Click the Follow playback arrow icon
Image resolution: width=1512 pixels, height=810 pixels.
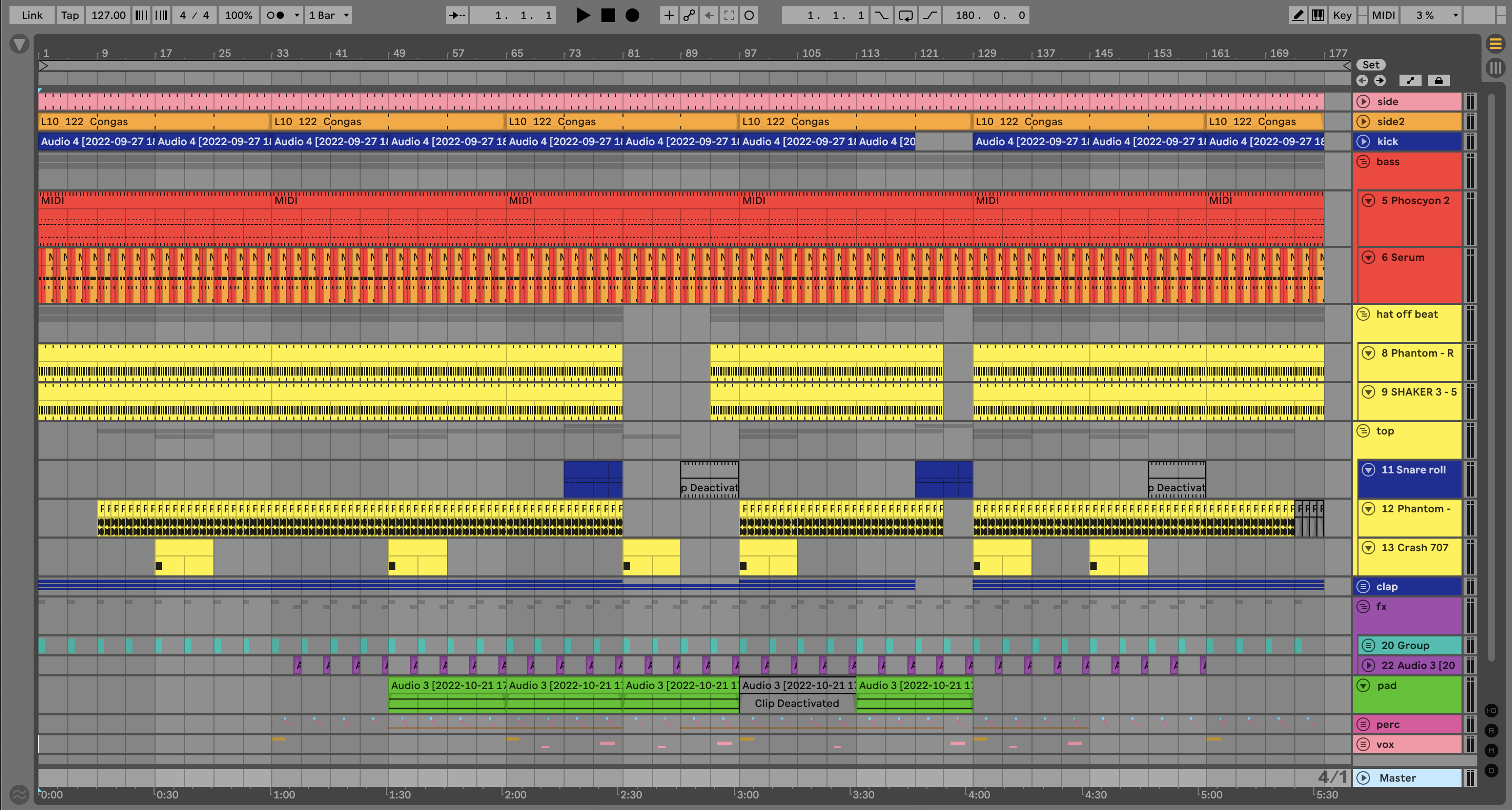pos(457,15)
